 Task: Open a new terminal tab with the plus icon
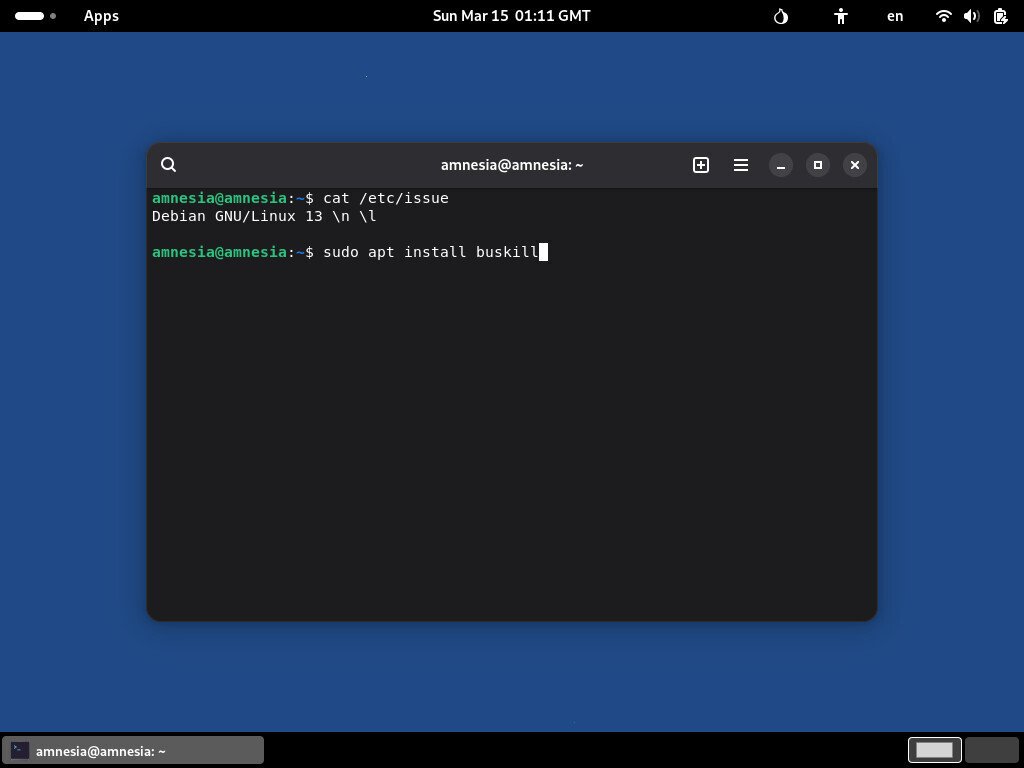click(x=700, y=165)
